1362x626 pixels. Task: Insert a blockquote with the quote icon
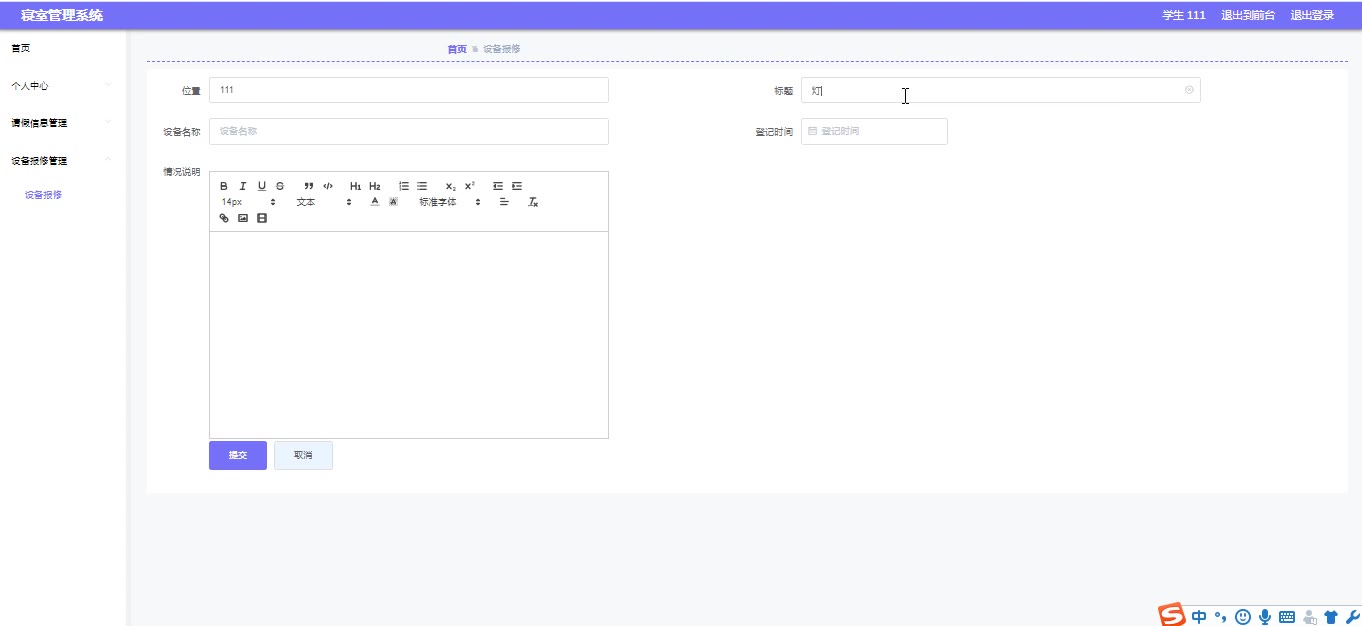click(x=309, y=186)
